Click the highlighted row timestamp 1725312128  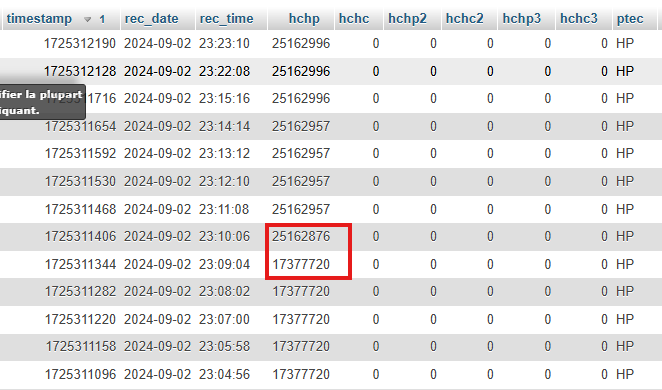80,71
